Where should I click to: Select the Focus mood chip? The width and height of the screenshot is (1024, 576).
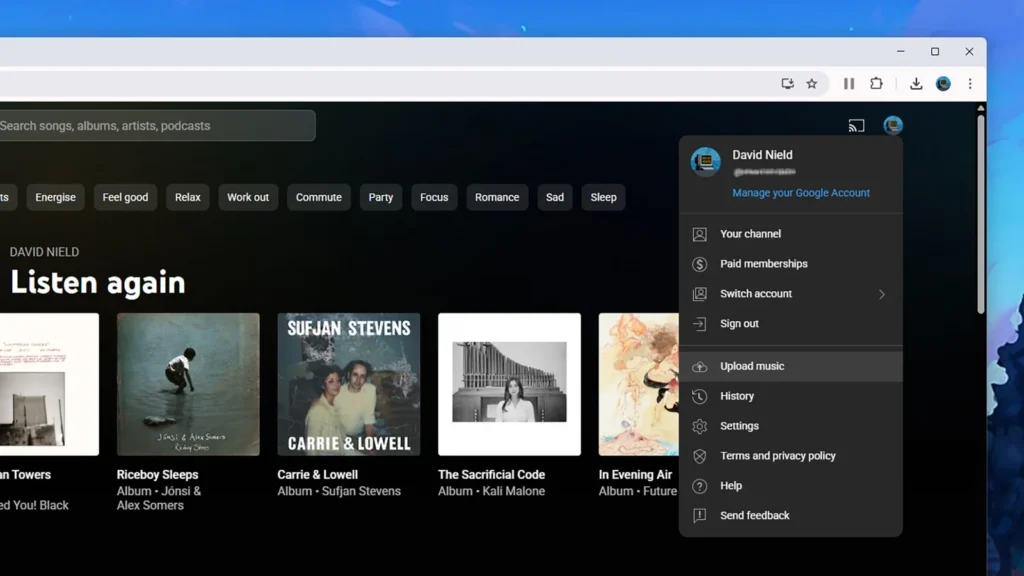[434, 197]
